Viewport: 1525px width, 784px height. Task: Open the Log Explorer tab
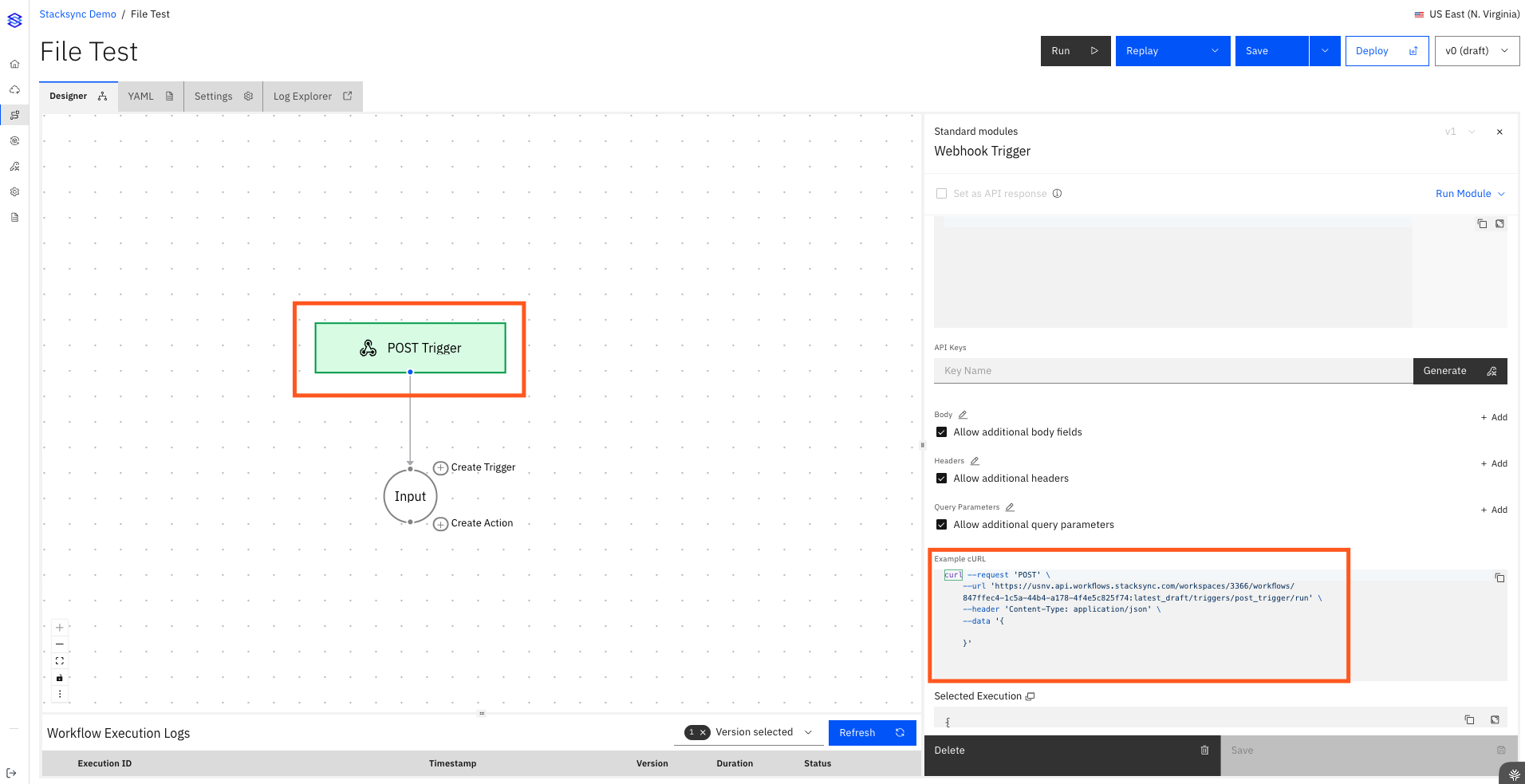(312, 97)
